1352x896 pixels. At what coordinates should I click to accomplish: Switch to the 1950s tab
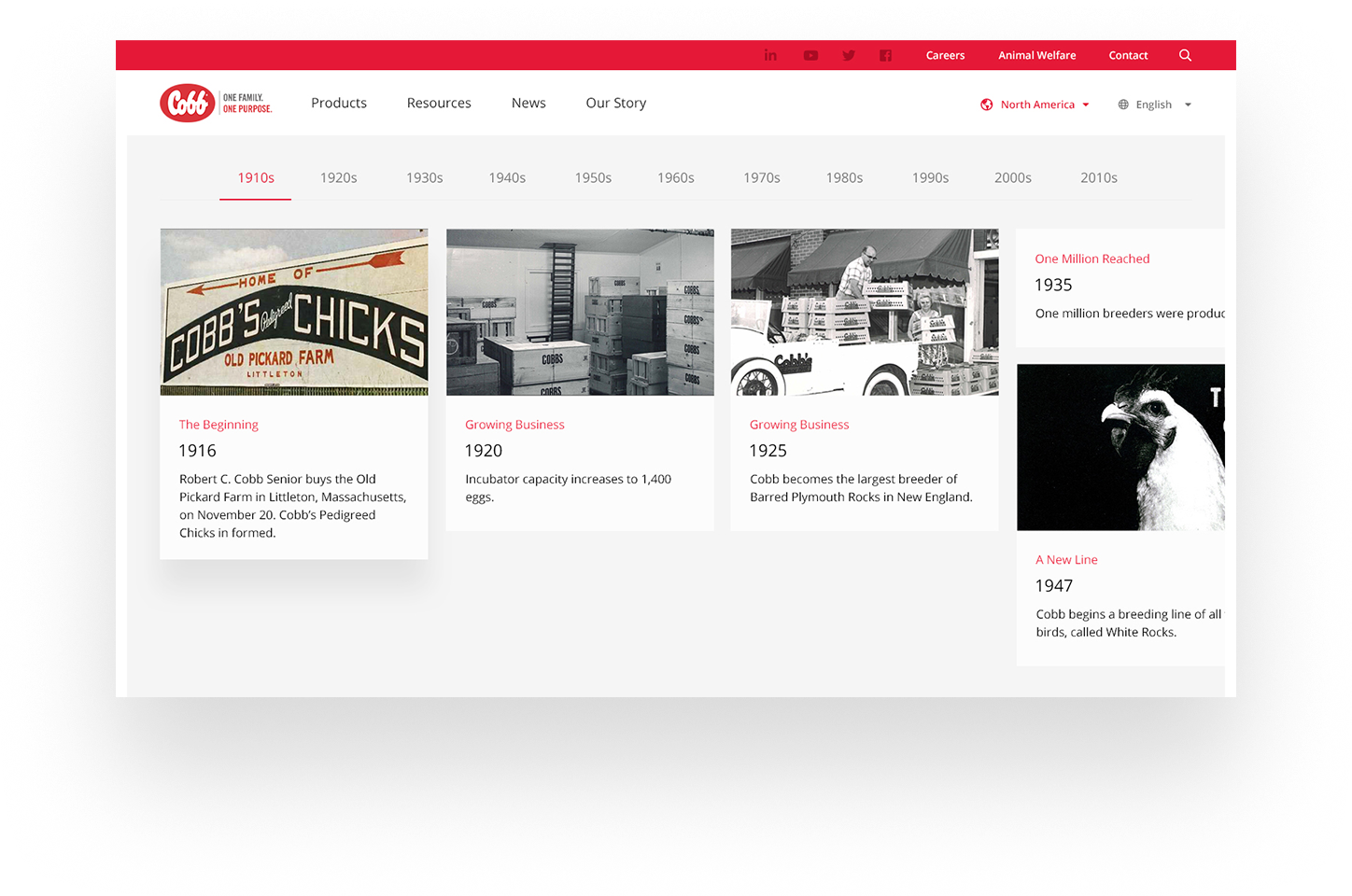593,177
